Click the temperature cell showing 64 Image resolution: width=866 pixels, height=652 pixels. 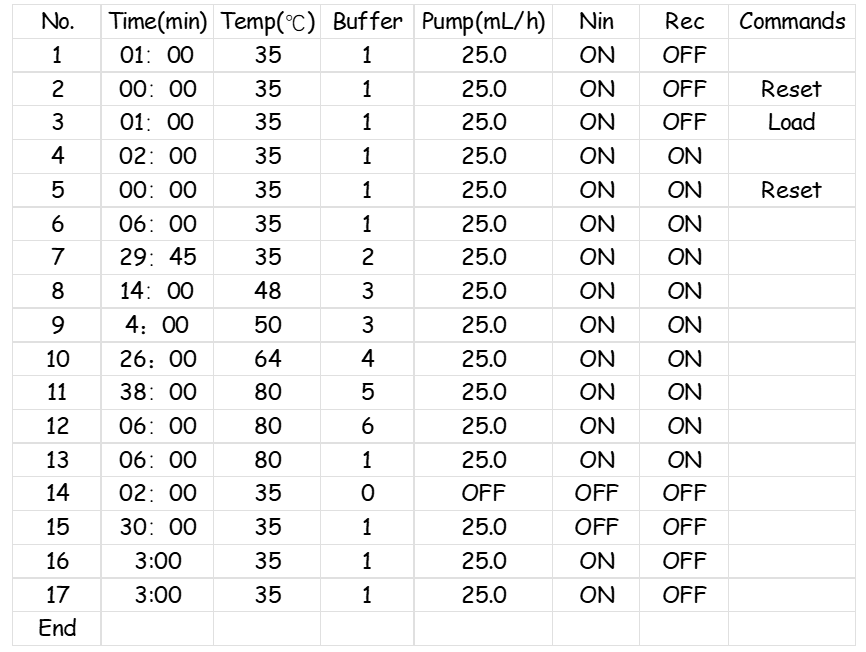pyautogui.click(x=267, y=359)
